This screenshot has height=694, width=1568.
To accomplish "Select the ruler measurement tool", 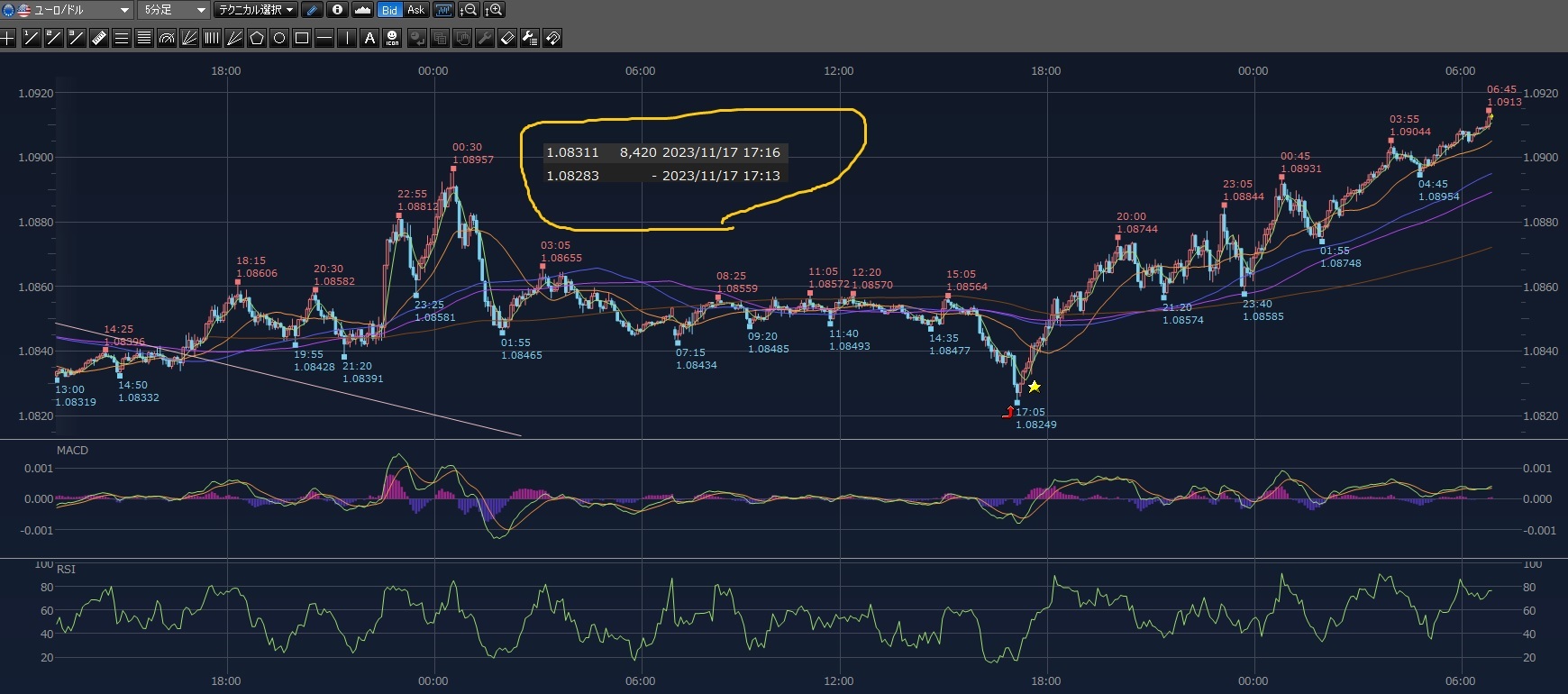I will [99, 38].
